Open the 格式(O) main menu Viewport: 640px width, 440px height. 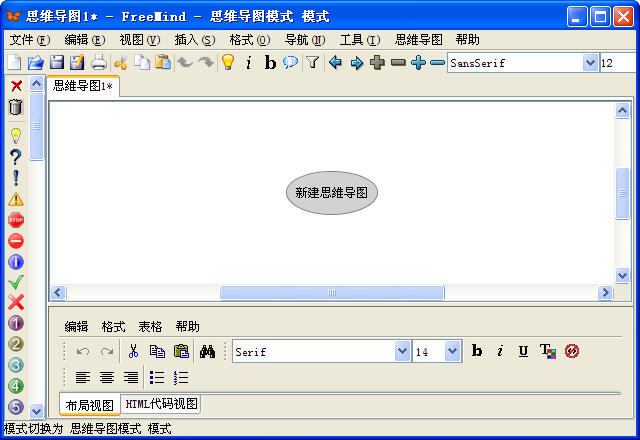point(250,40)
